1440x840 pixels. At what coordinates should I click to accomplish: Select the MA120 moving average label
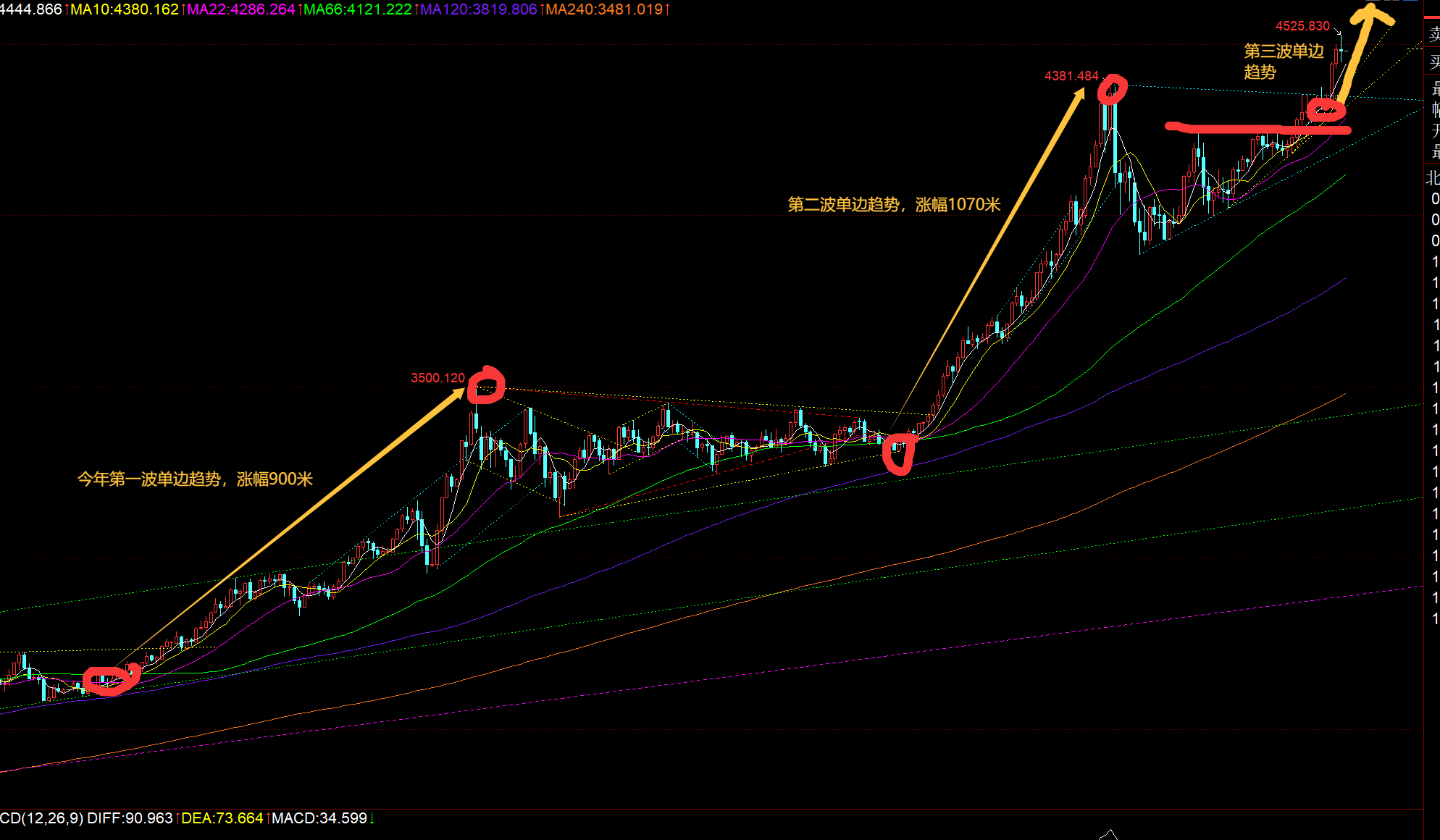tap(478, 9)
